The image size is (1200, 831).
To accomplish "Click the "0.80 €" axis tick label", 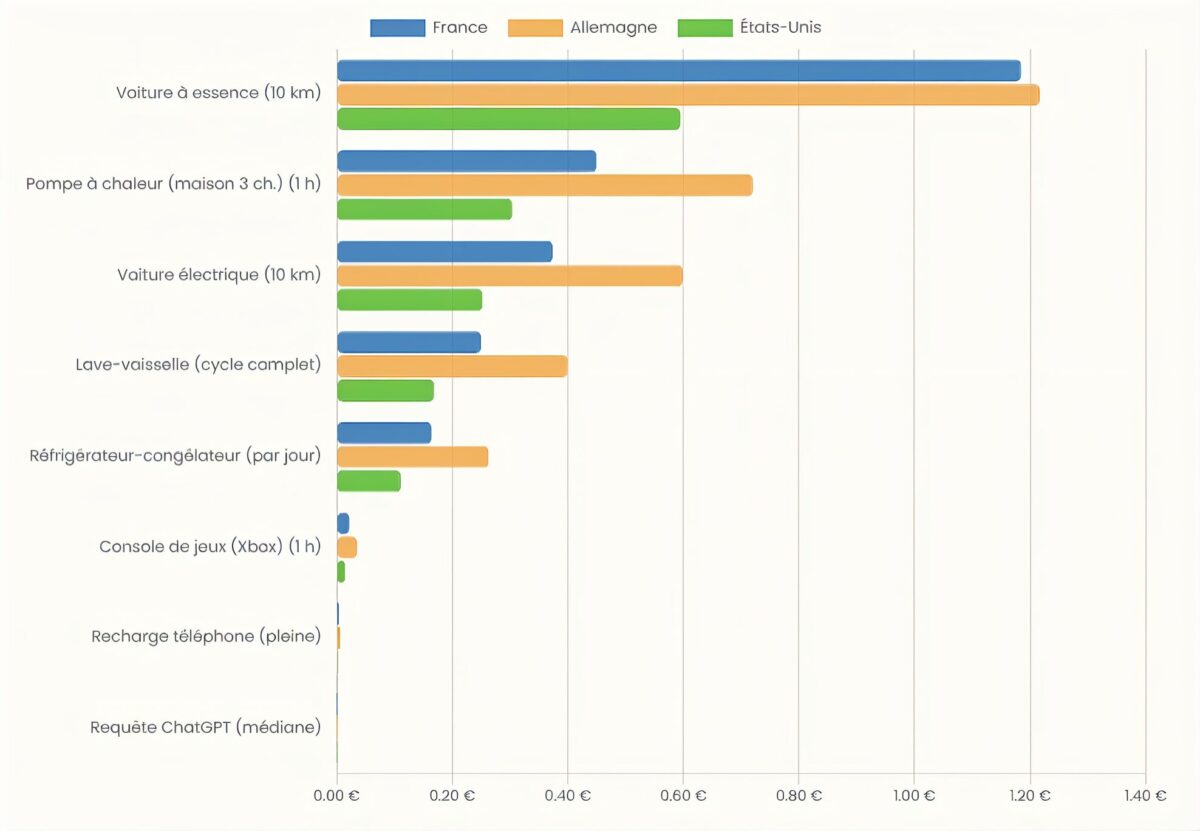I will tap(800, 796).
